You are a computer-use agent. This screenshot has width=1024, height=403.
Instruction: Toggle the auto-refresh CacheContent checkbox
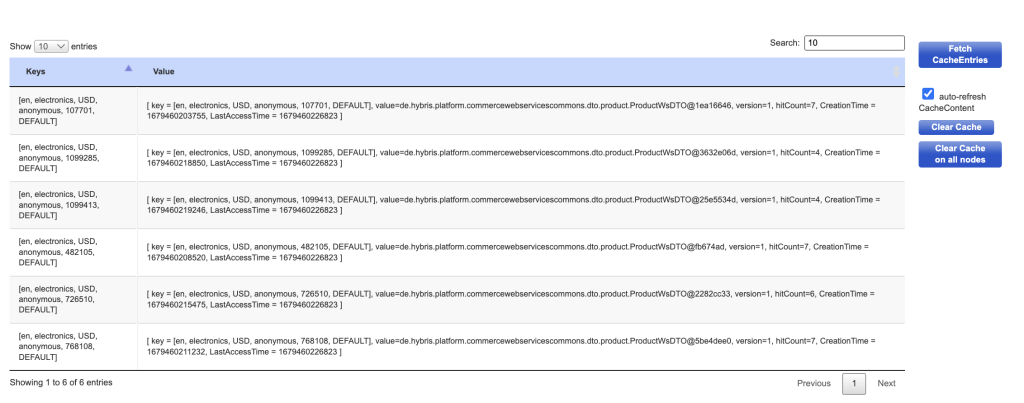click(x=927, y=93)
